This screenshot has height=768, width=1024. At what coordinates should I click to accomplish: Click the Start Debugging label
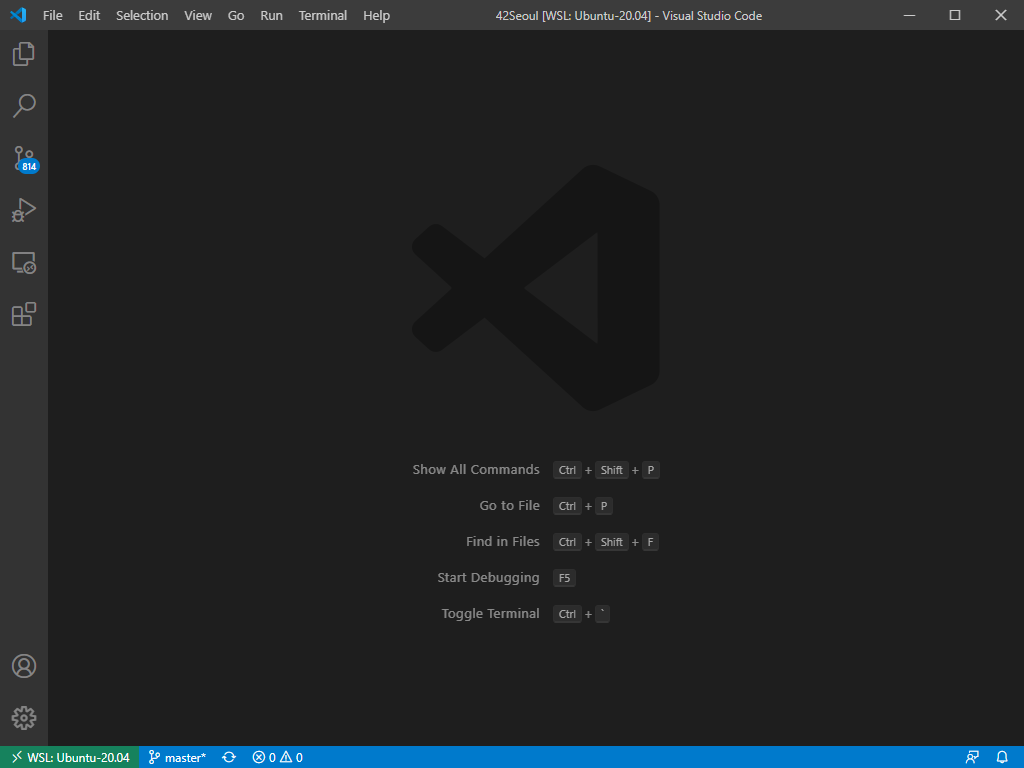pos(488,578)
